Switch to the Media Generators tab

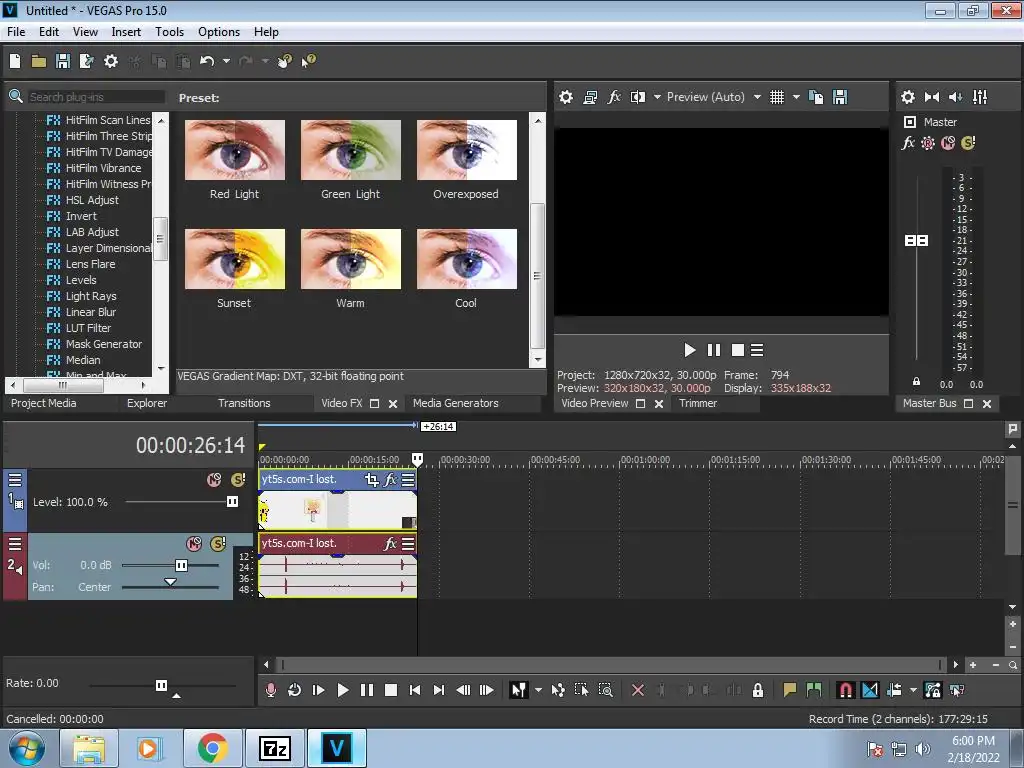click(x=456, y=404)
